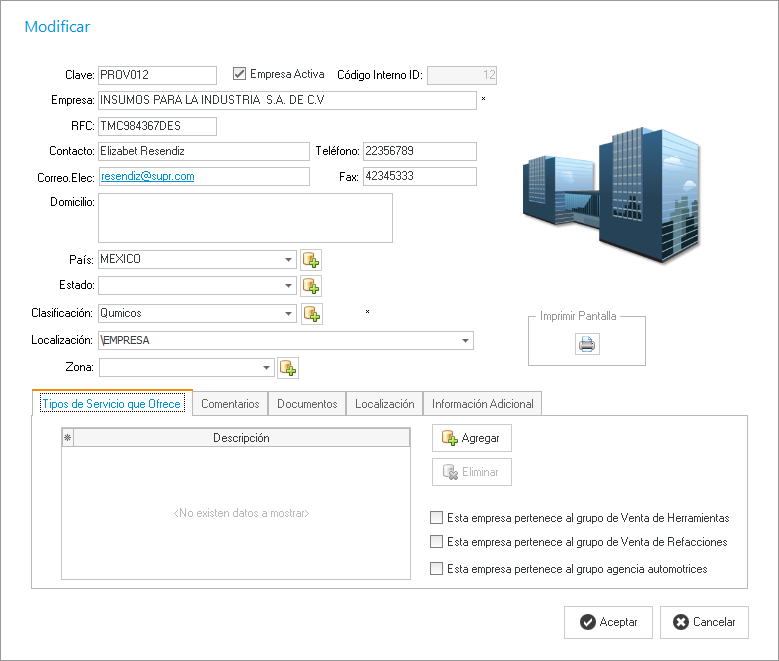The width and height of the screenshot is (779, 661).
Task: Open the Localización dropdown arrow
Action: pyautogui.click(x=465, y=341)
